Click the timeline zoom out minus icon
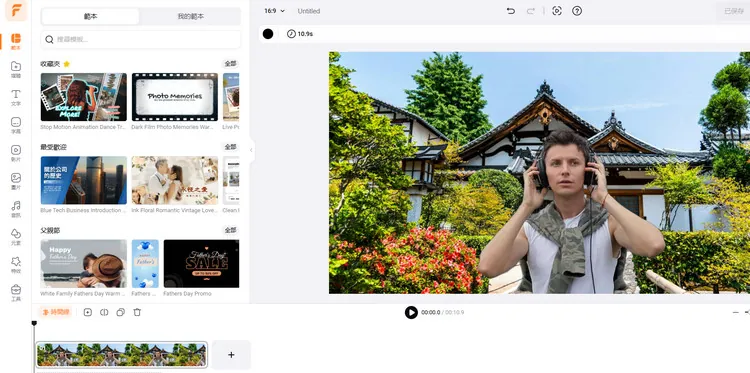Image resolution: width=750 pixels, height=373 pixels. click(x=736, y=312)
